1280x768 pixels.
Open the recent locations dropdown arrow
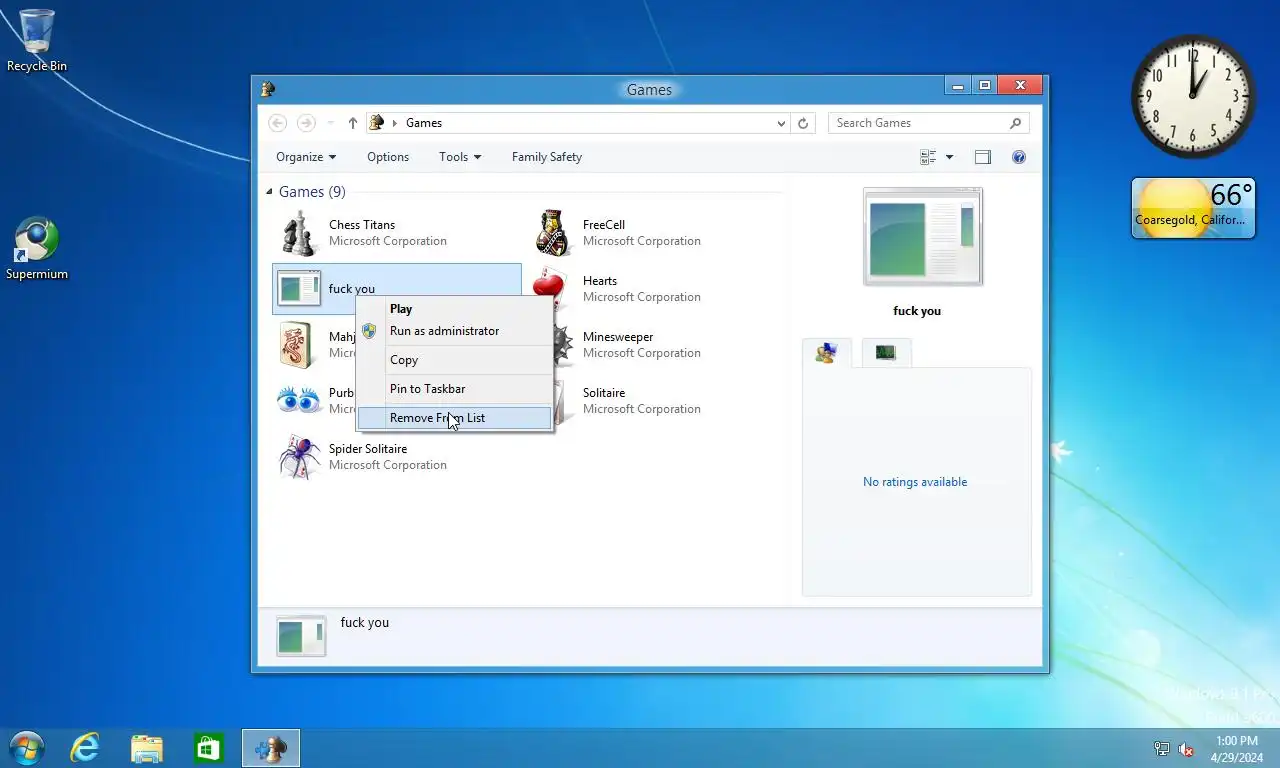[x=331, y=123]
